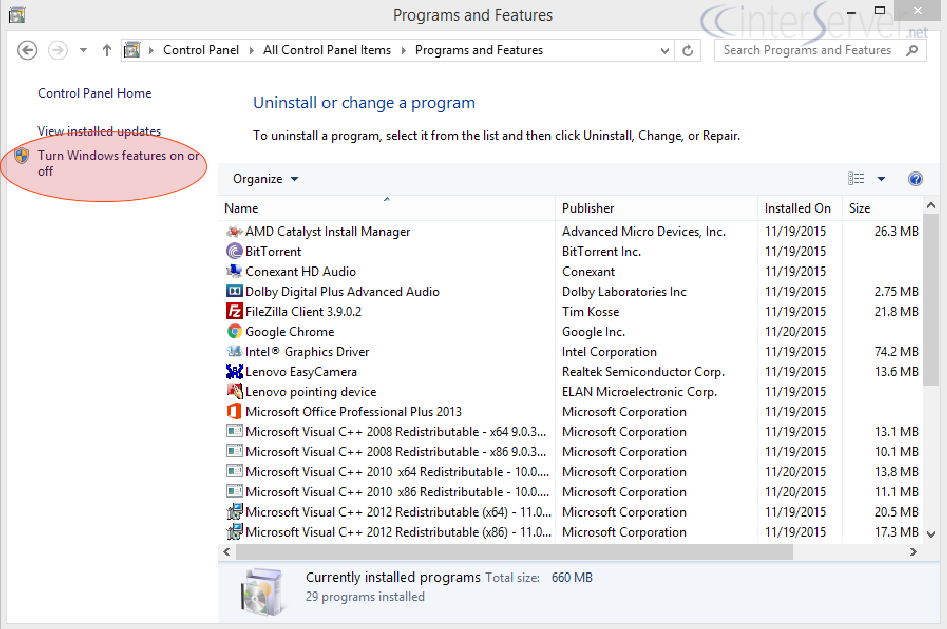Select the FileZilla Client icon
The width and height of the screenshot is (947, 629).
pos(234,311)
